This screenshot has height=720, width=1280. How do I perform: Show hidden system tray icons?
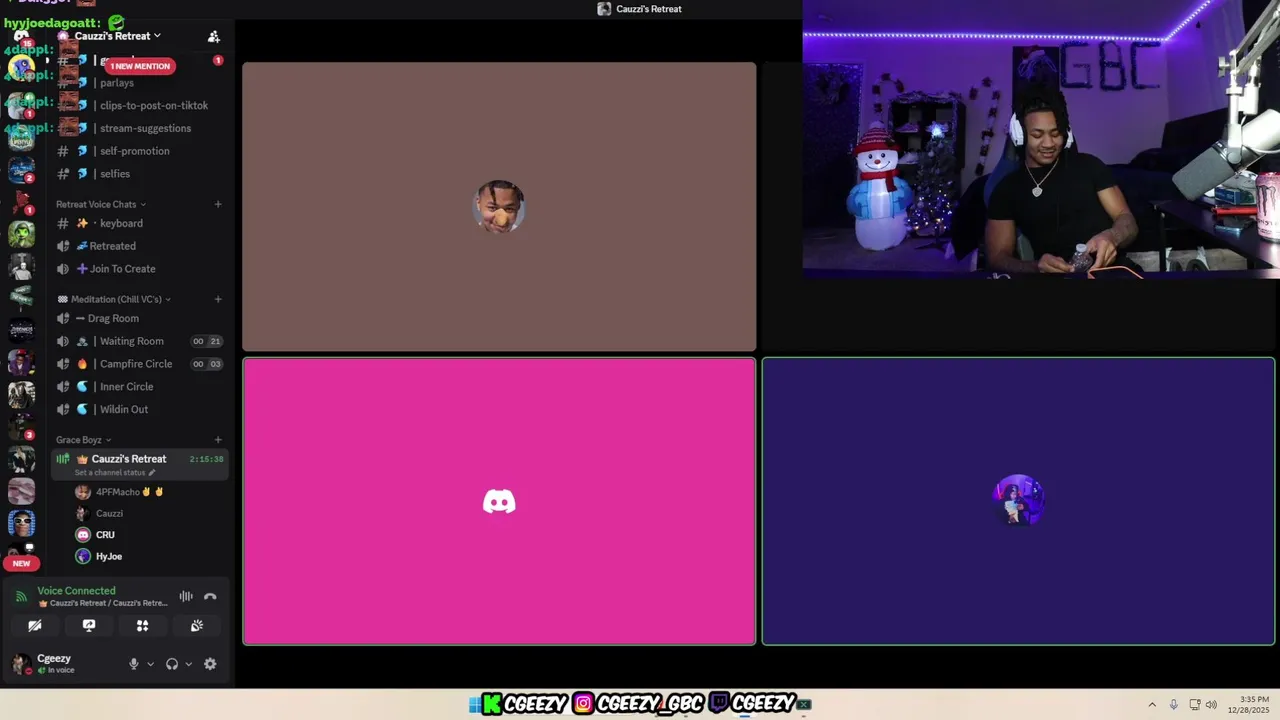pyautogui.click(x=1152, y=705)
